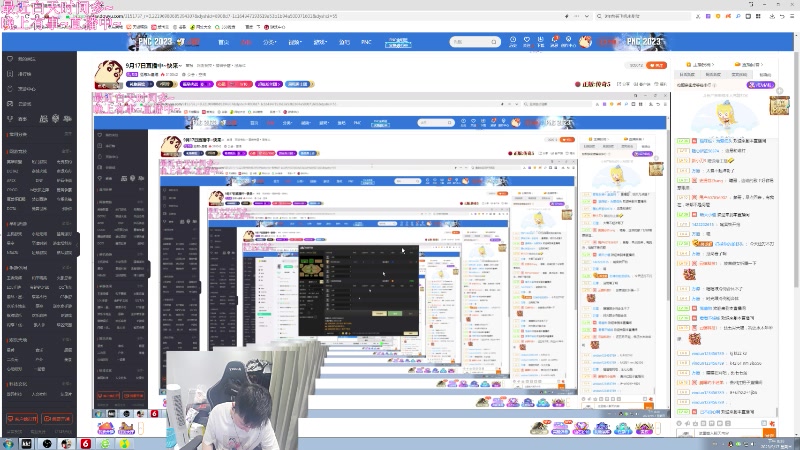Image resolution: width=800 pixels, height=450 pixels.
Task: Click the user avatar in Douyu header
Action: (x=585, y=41)
